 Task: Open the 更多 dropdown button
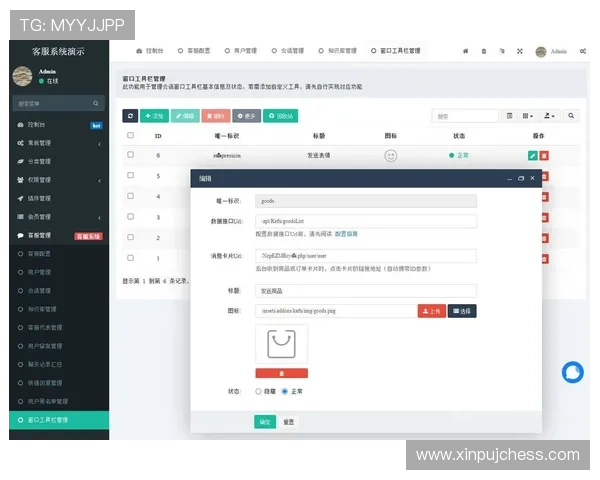pyautogui.click(x=246, y=116)
